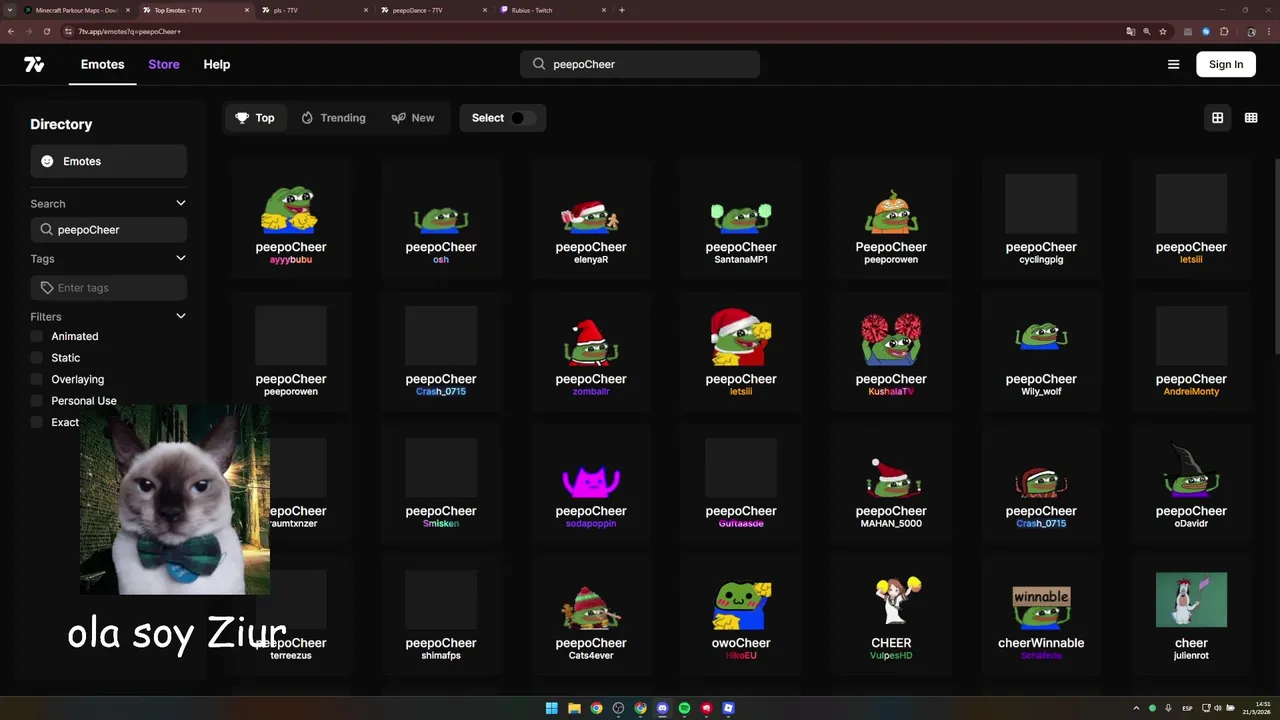Click the page's vertical scrollbar thumb
The image size is (1280, 720).
pos(1276,255)
